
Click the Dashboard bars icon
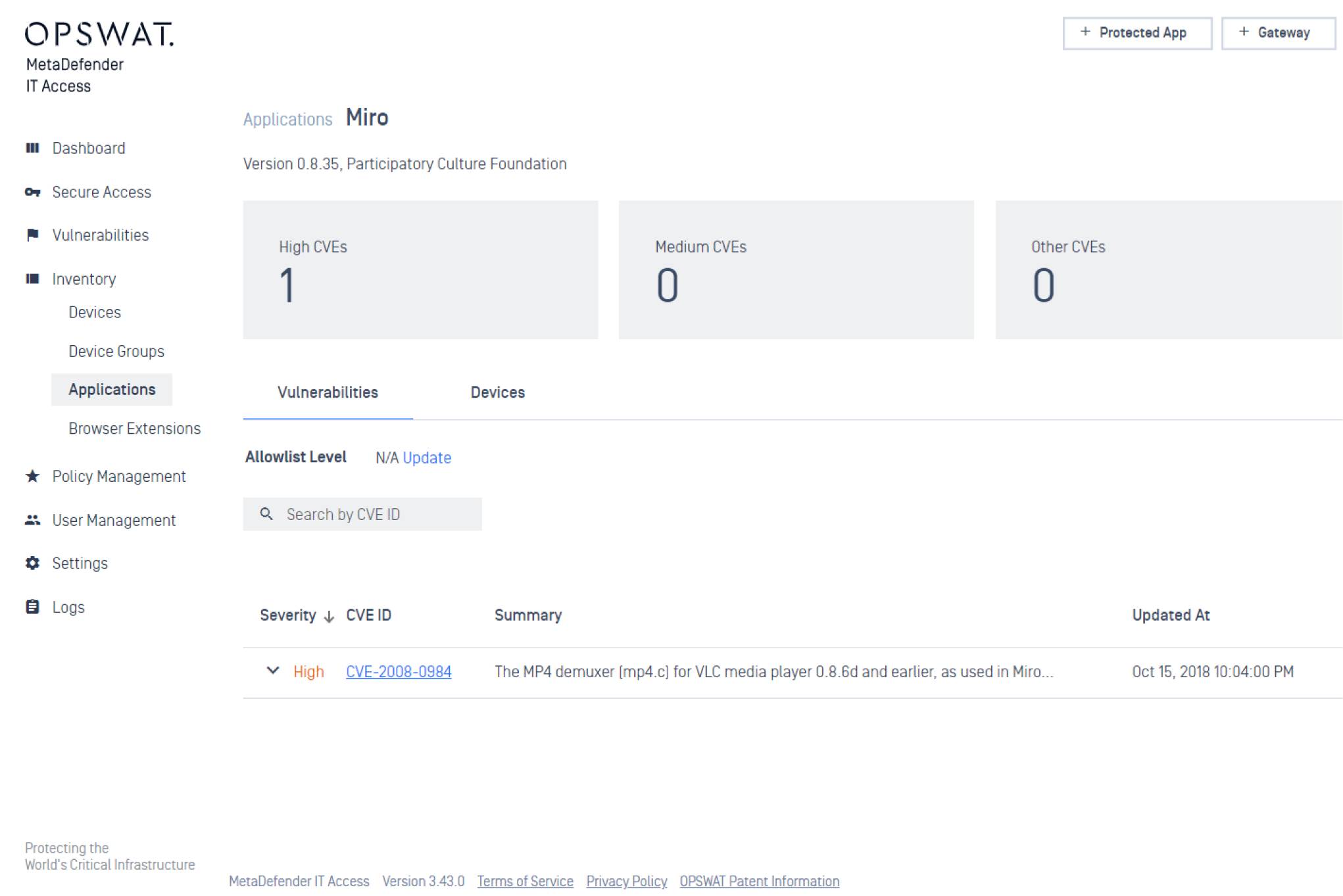tap(32, 148)
